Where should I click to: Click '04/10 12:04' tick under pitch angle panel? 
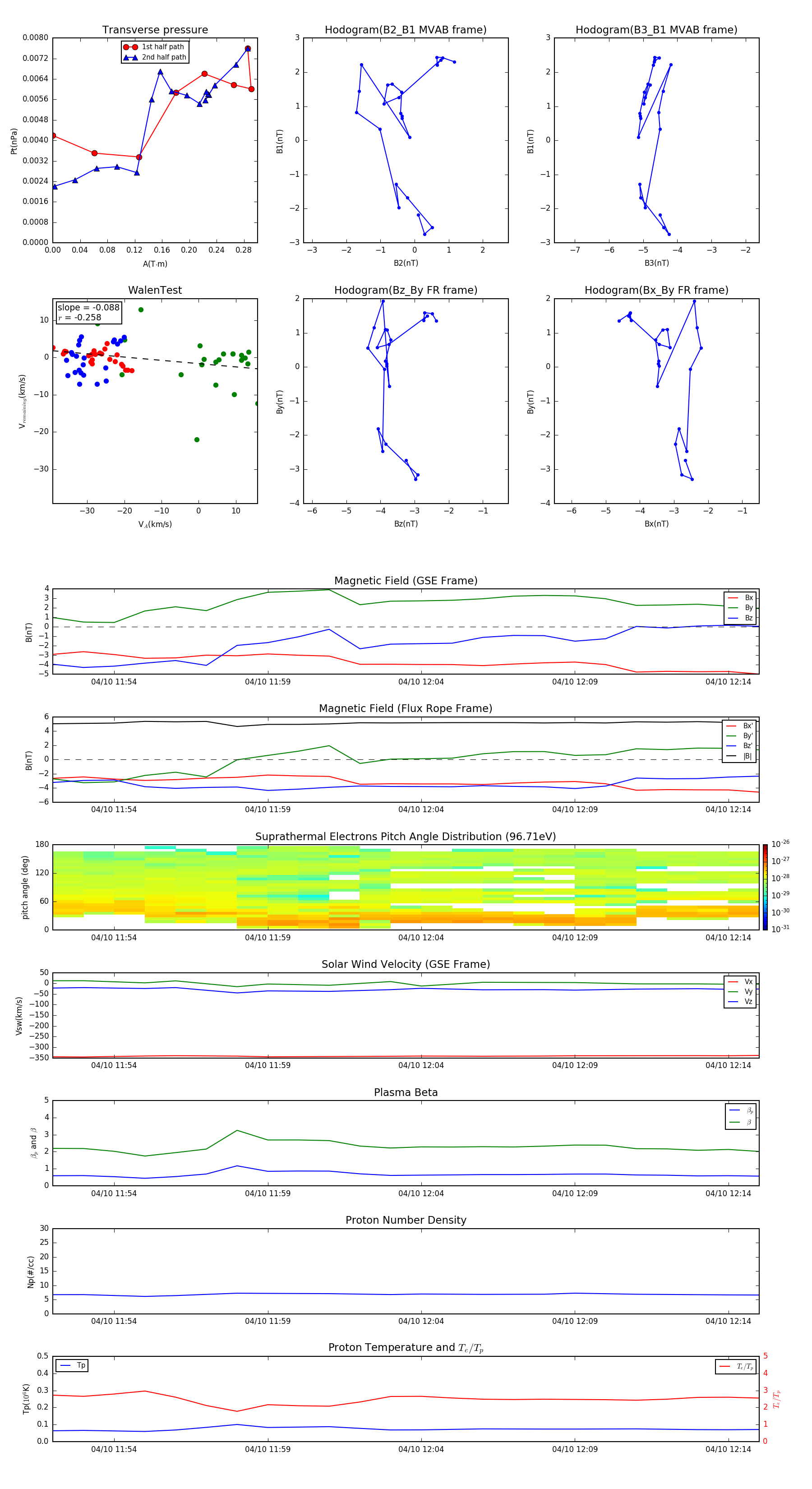tap(421, 938)
